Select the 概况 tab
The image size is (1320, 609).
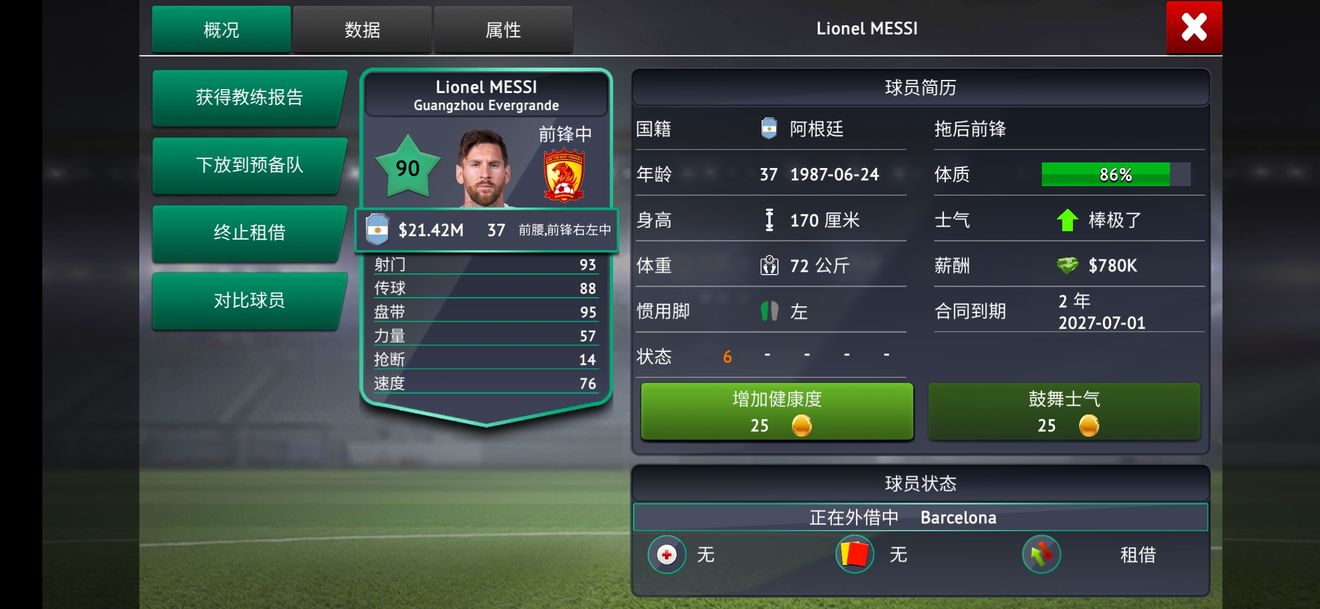pyautogui.click(x=221, y=30)
